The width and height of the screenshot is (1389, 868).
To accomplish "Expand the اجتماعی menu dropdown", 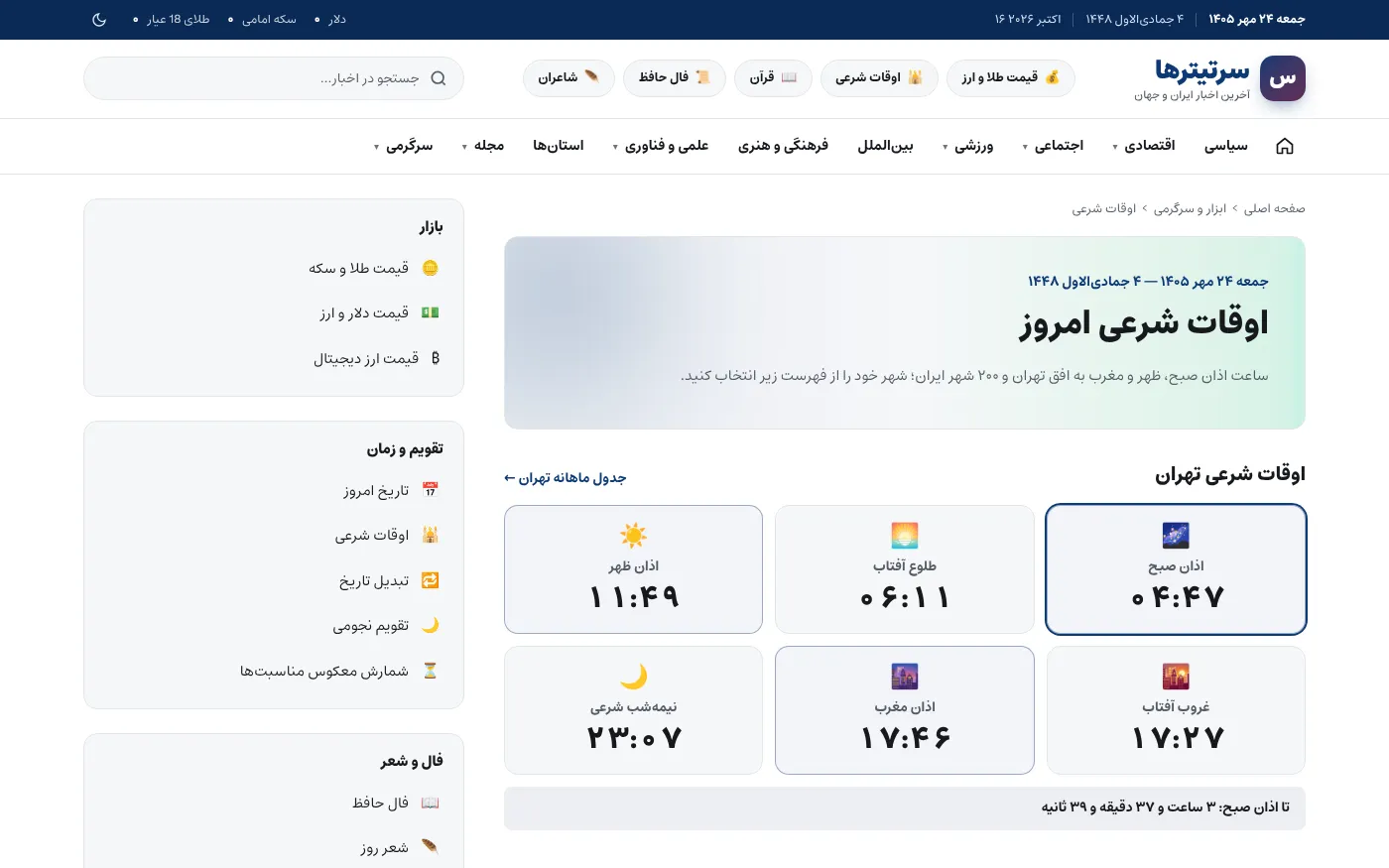I will click(x=1053, y=146).
